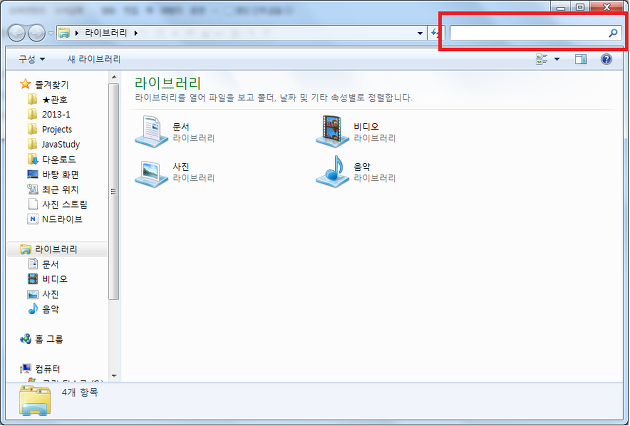Click the library icon in address bar
The width and height of the screenshot is (630, 426).
tap(64, 33)
